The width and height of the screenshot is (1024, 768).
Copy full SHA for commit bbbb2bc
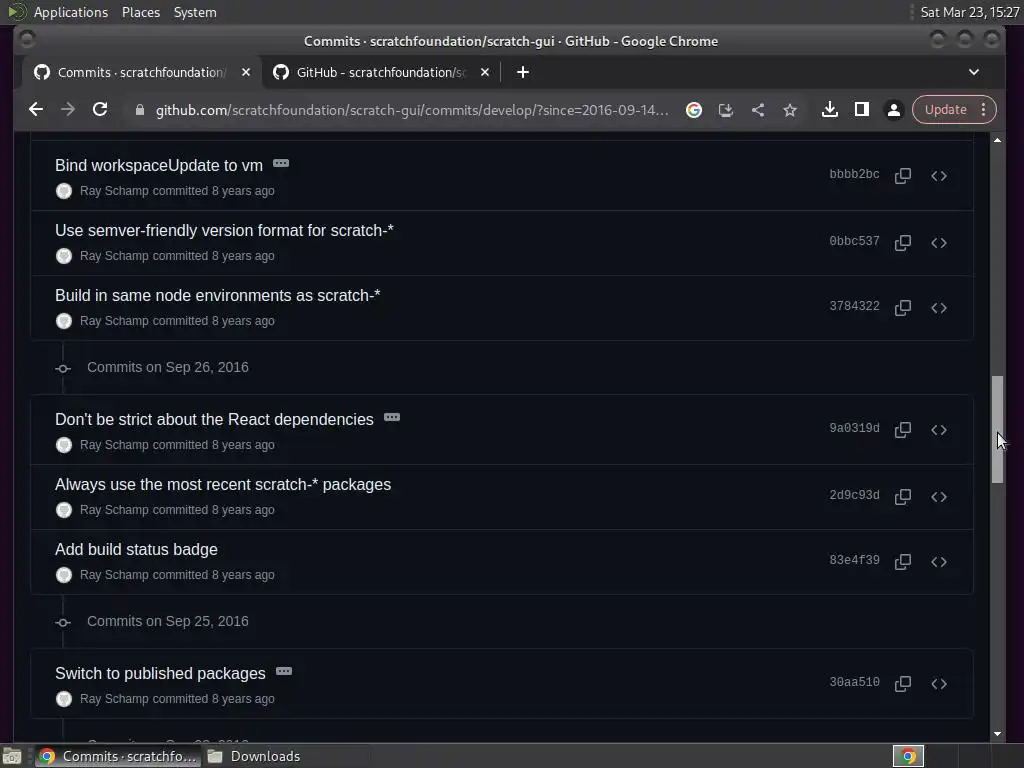coord(903,176)
